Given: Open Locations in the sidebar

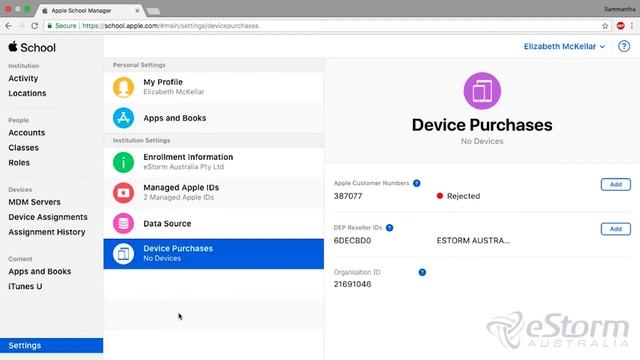Looking at the screenshot, I should click(27, 93).
